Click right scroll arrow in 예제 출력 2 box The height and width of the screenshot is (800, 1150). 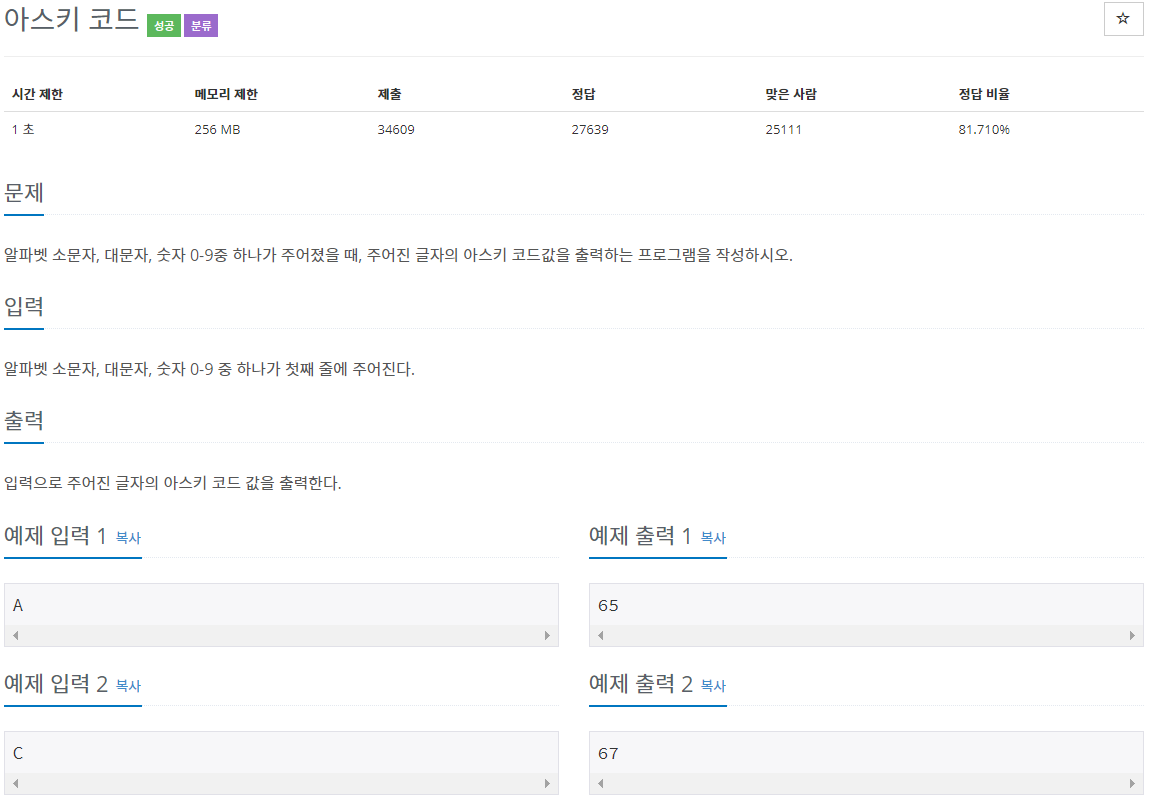[x=1132, y=784]
